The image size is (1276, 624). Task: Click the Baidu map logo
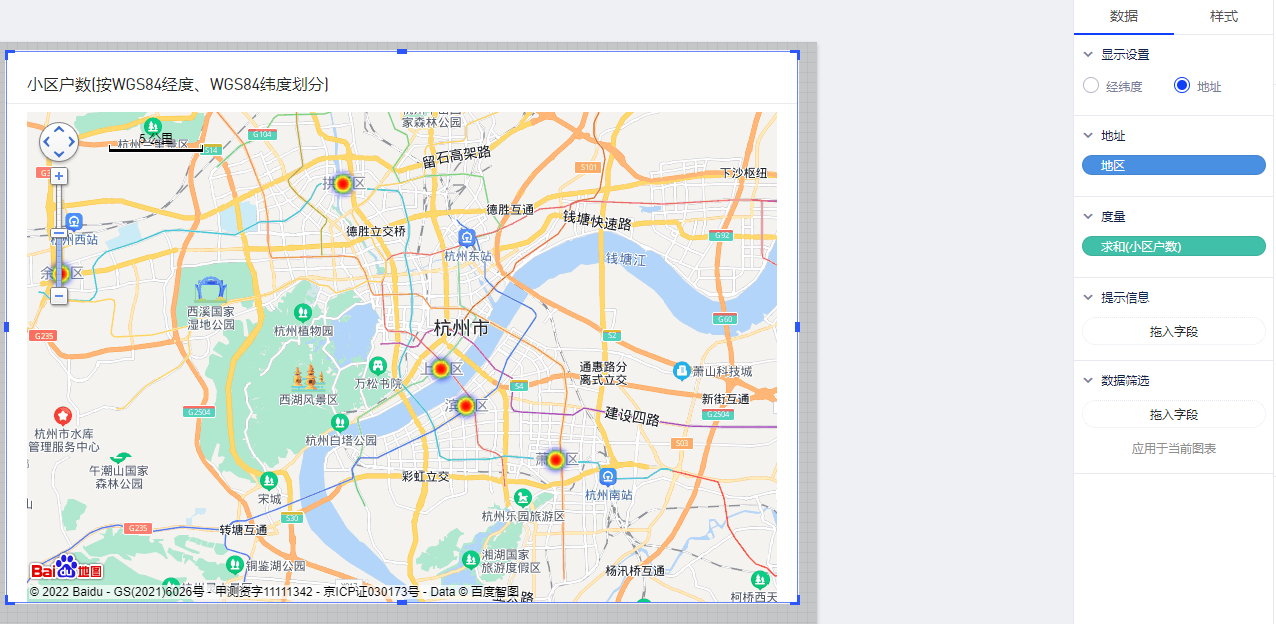[66, 569]
